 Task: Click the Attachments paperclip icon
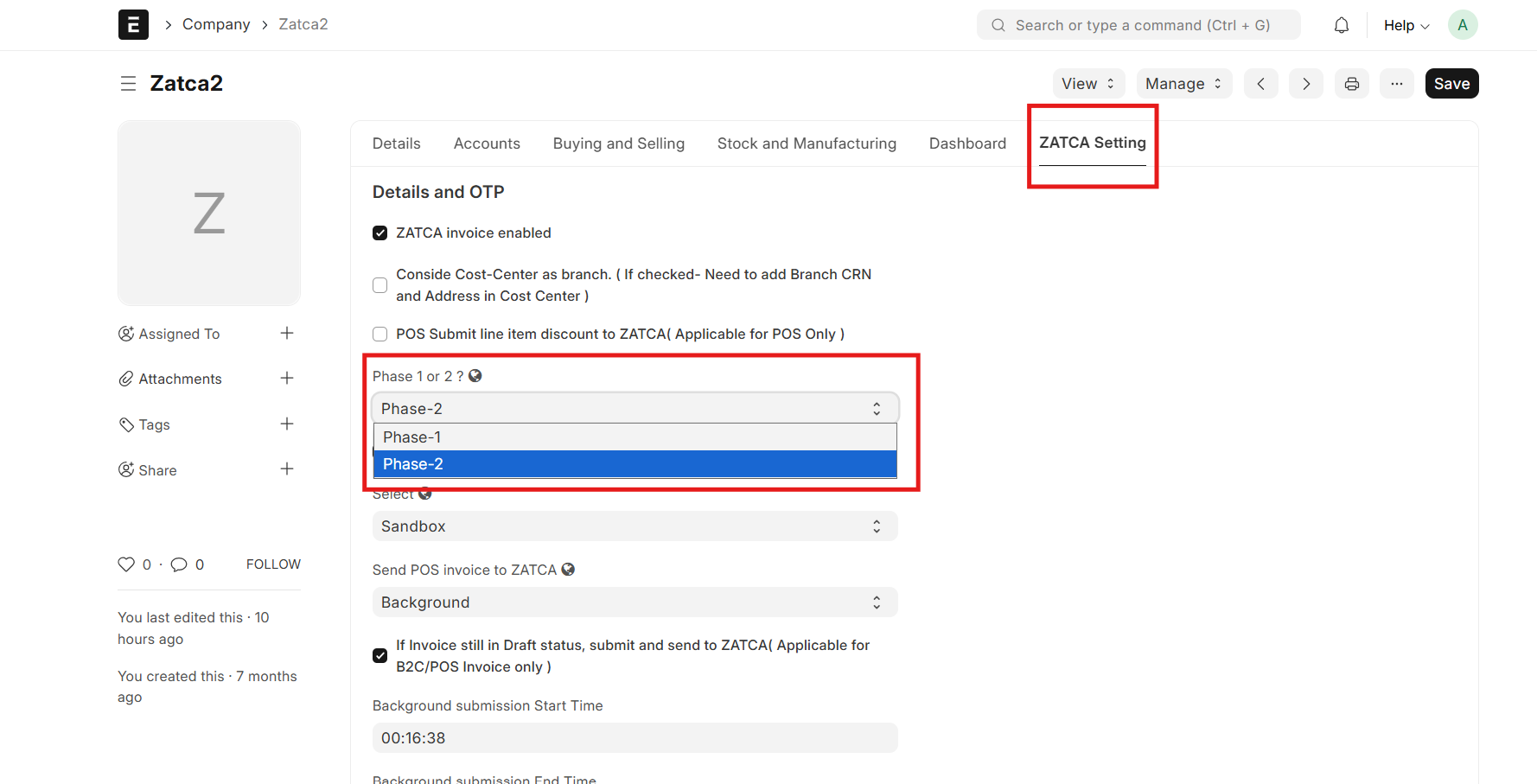(x=126, y=379)
